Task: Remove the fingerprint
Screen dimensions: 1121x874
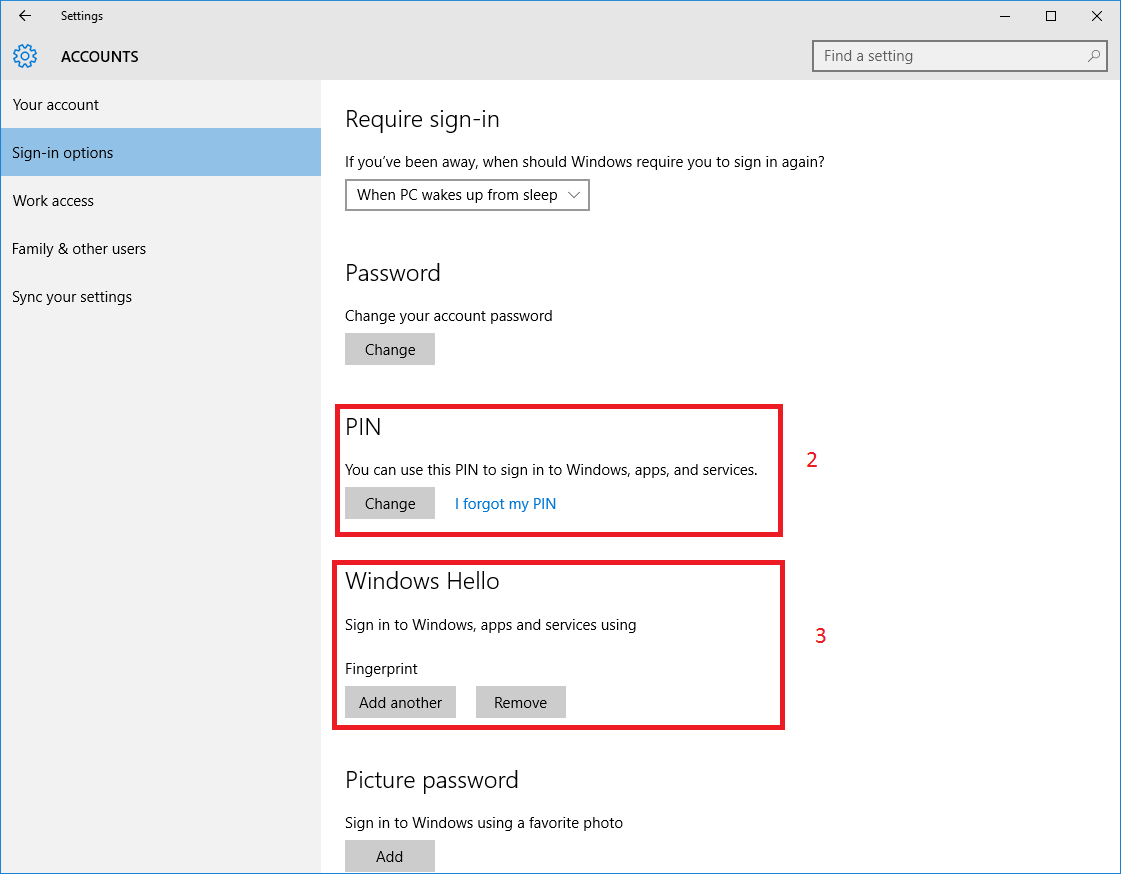Action: point(520,702)
